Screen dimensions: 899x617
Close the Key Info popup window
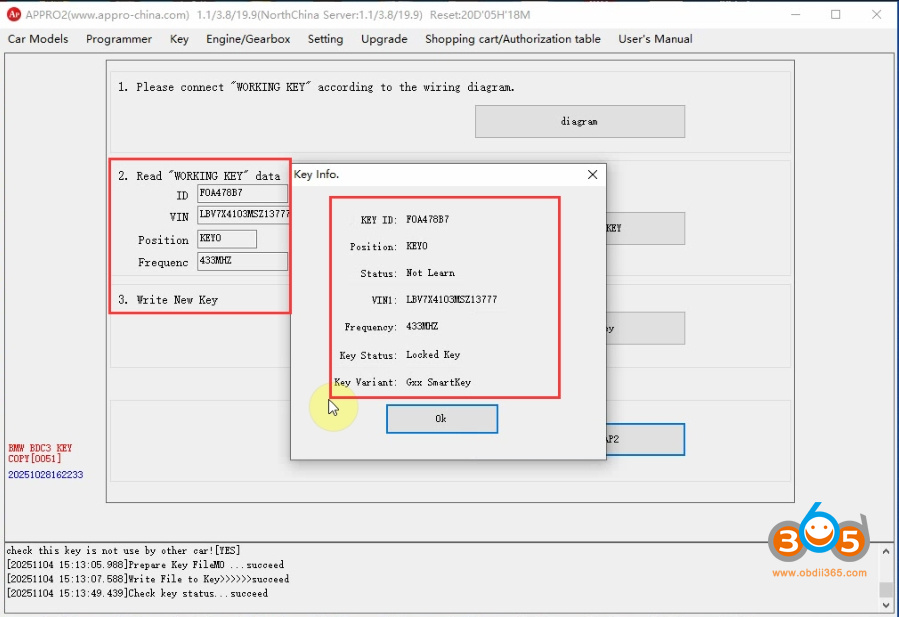click(x=592, y=174)
